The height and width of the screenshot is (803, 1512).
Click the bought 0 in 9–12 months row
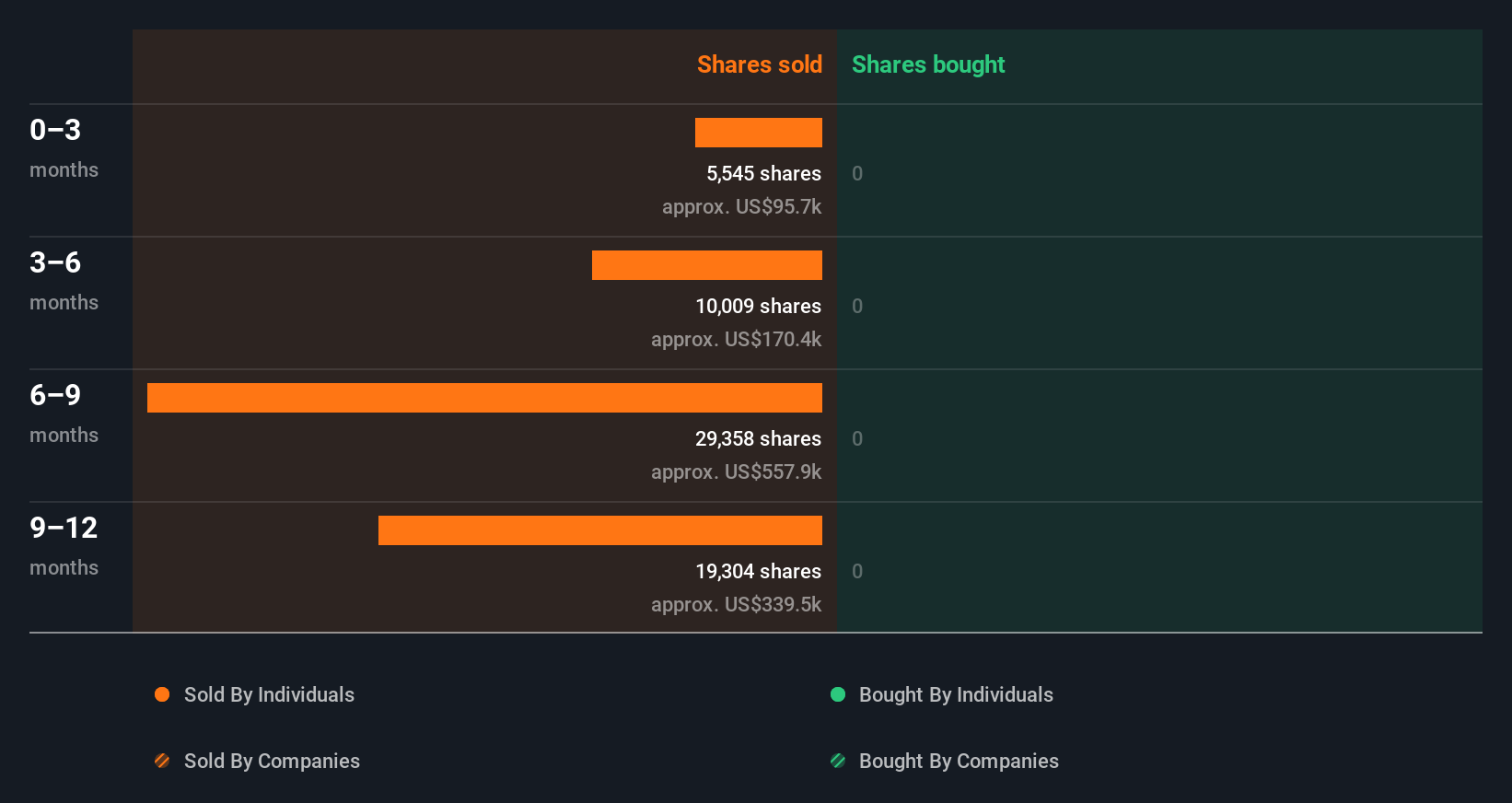pyautogui.click(x=857, y=571)
